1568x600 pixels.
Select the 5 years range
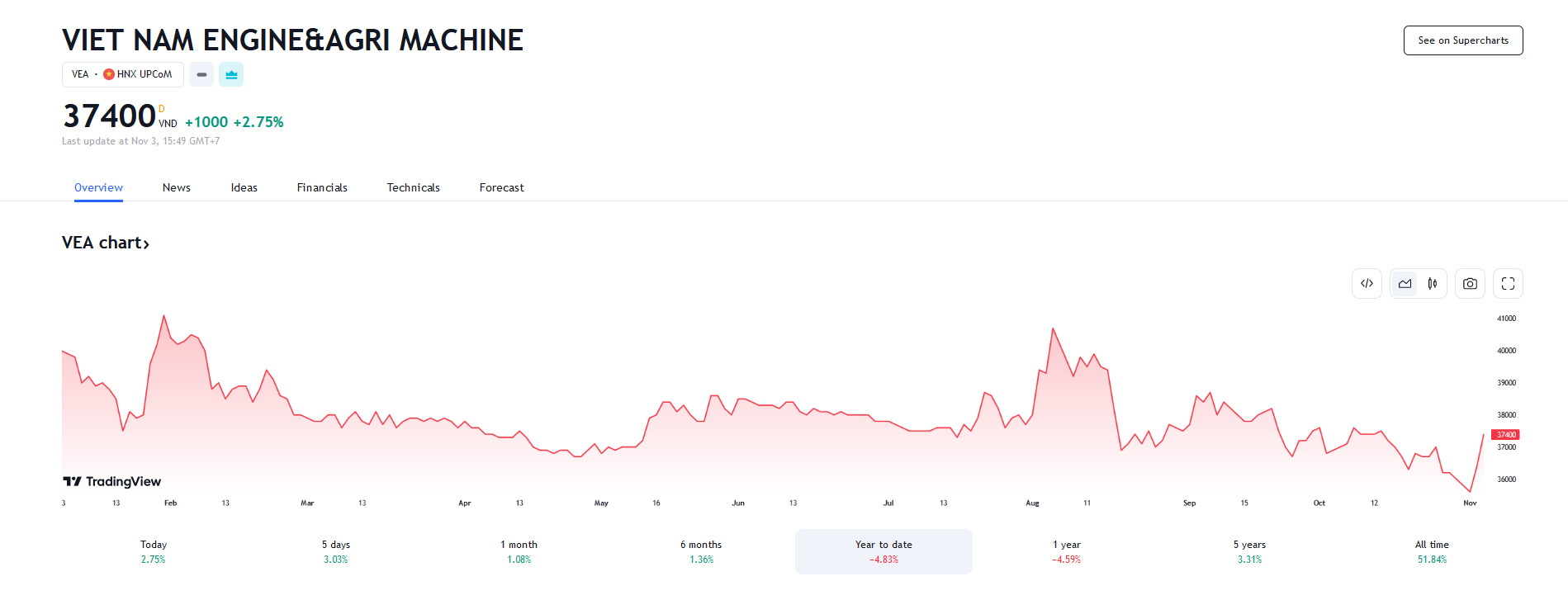(x=1249, y=551)
